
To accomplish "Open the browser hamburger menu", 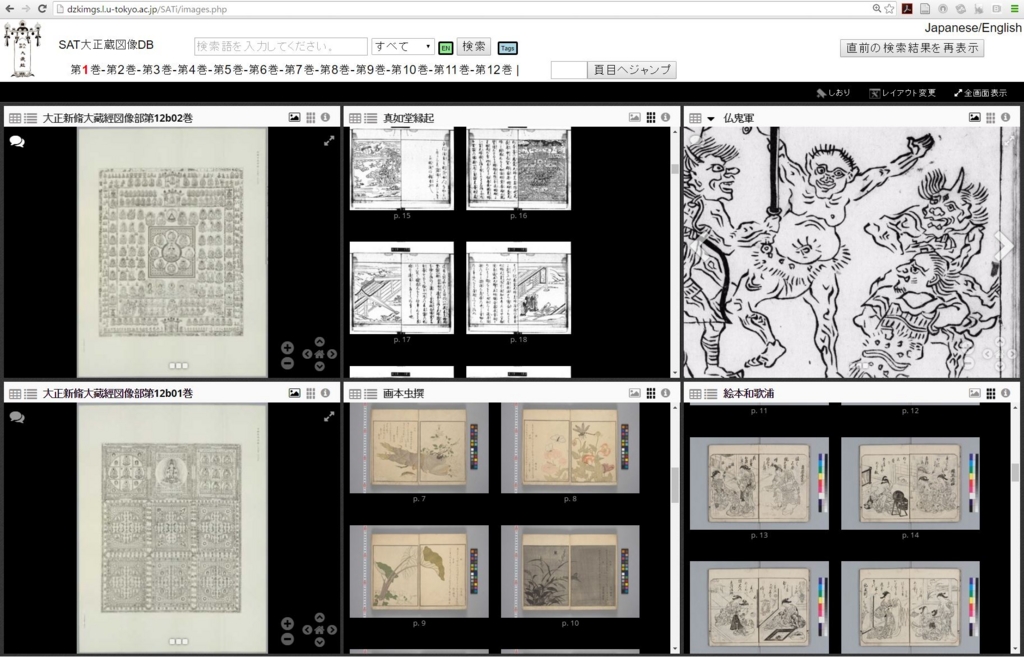I will coord(1014,8).
